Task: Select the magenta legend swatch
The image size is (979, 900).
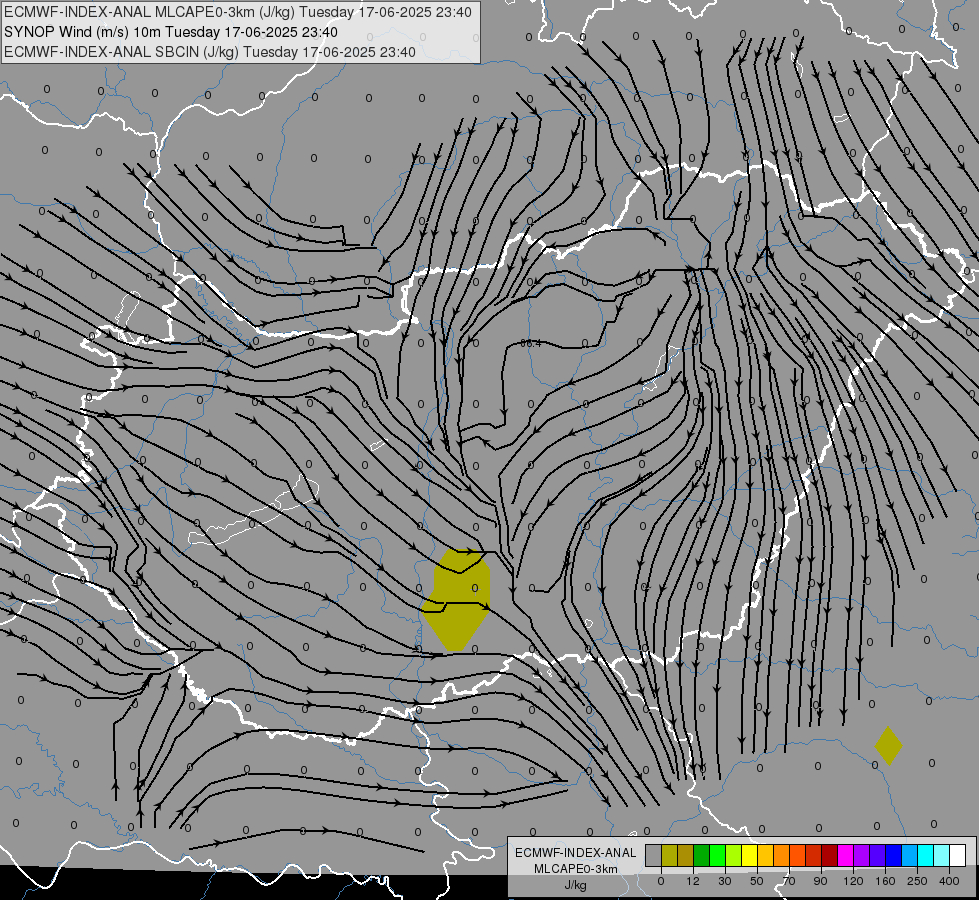Action: pyautogui.click(x=846, y=855)
